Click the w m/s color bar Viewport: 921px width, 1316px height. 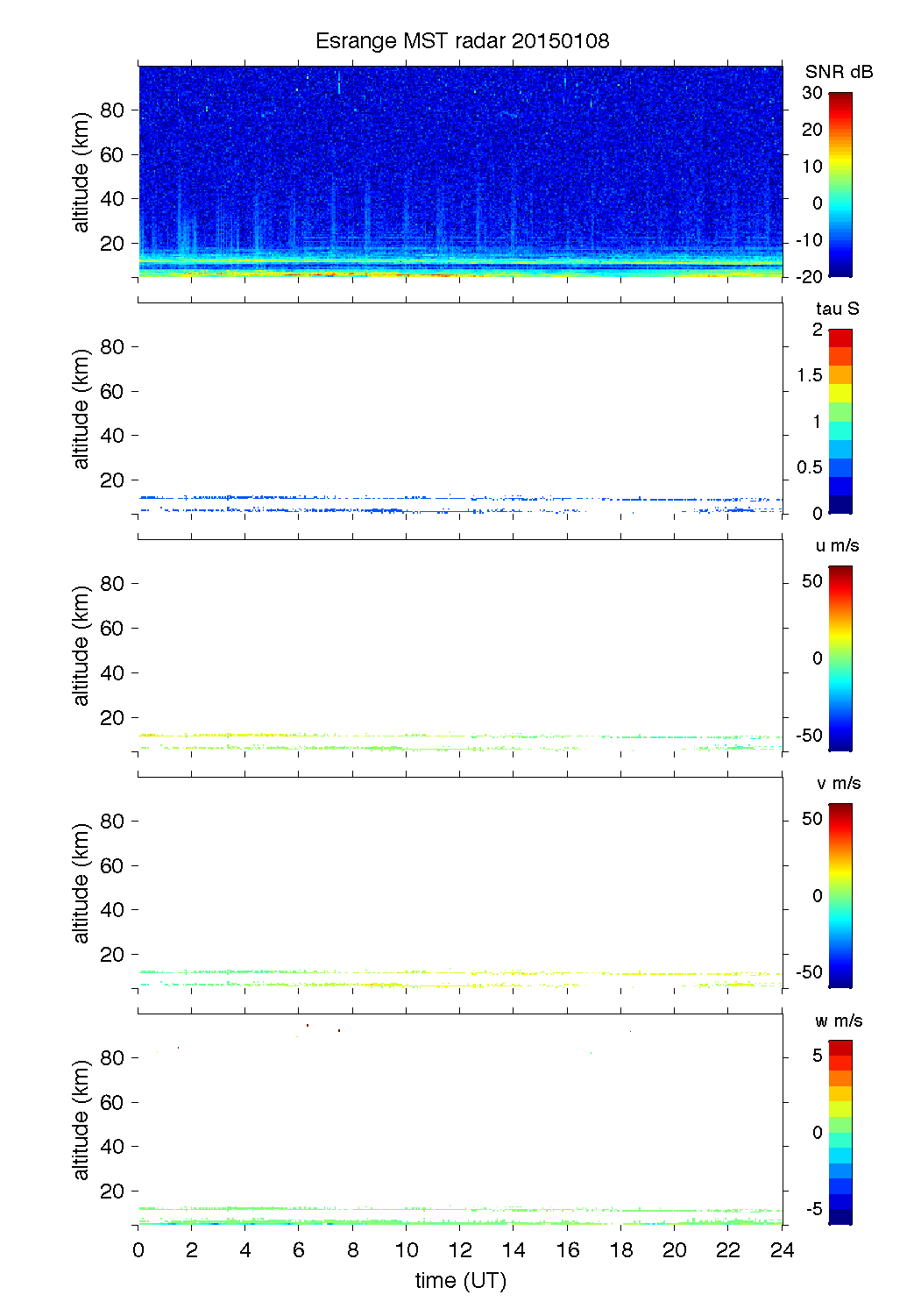click(x=840, y=1133)
